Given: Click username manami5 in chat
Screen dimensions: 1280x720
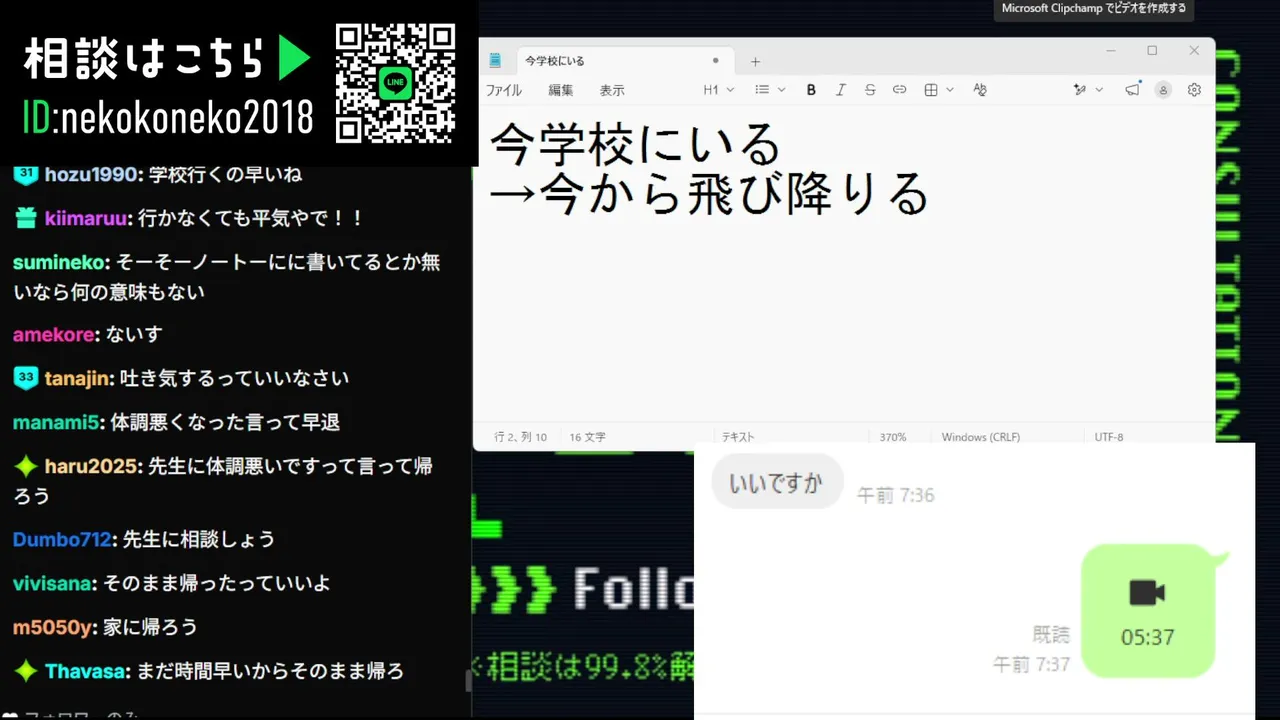Looking at the screenshot, I should click(x=58, y=422).
